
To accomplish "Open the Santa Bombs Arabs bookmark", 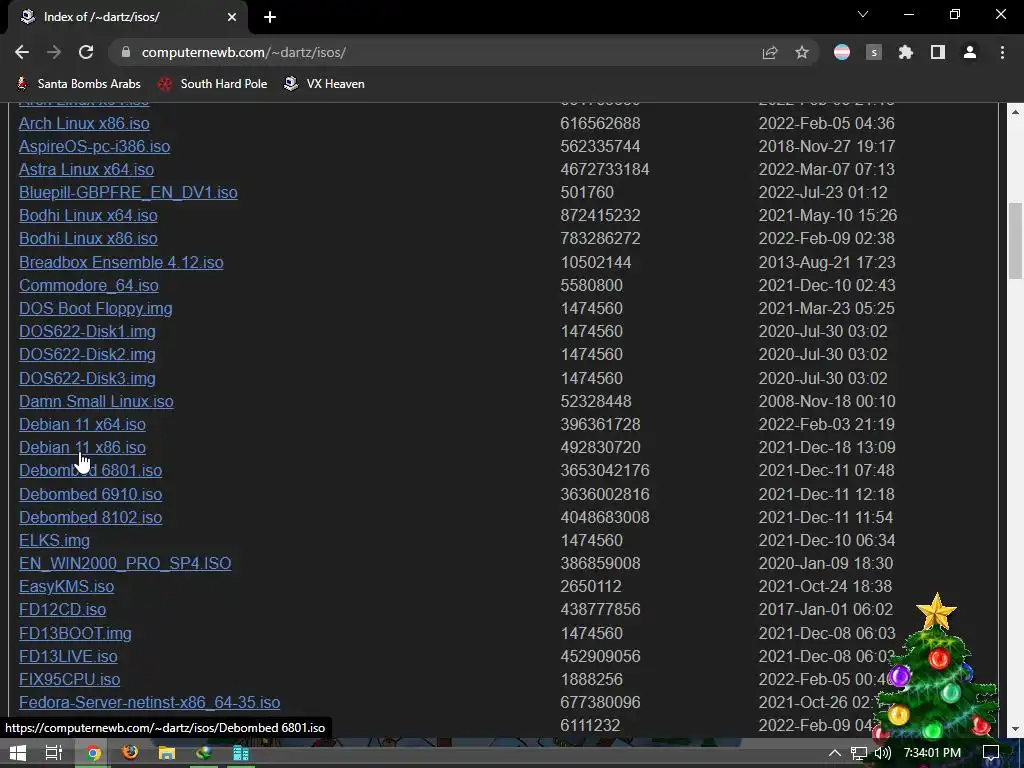I will (78, 84).
